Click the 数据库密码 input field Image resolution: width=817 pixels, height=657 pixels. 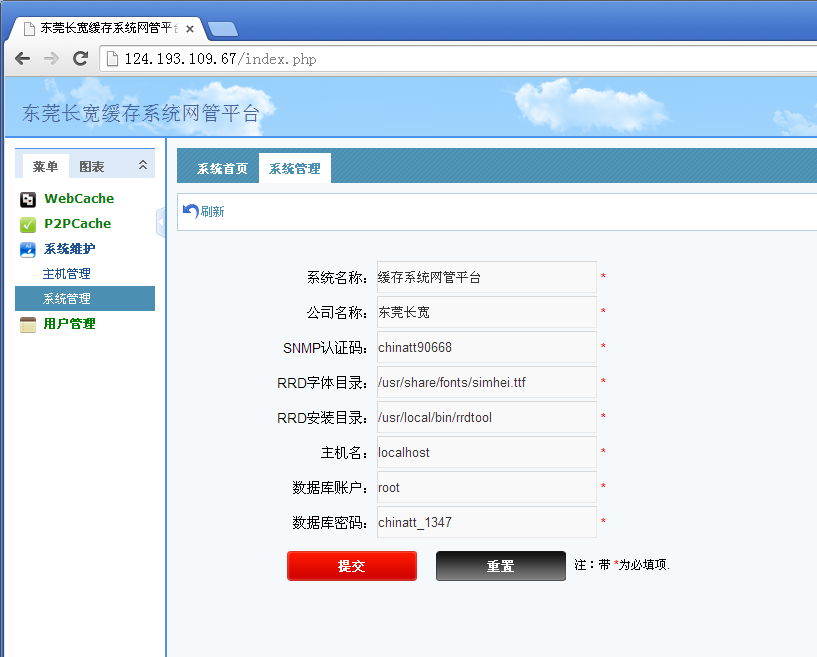pyautogui.click(x=487, y=522)
